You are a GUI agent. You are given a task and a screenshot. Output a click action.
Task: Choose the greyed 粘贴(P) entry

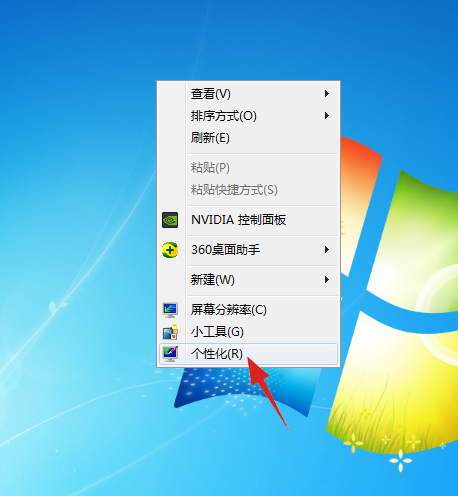click(x=248, y=168)
